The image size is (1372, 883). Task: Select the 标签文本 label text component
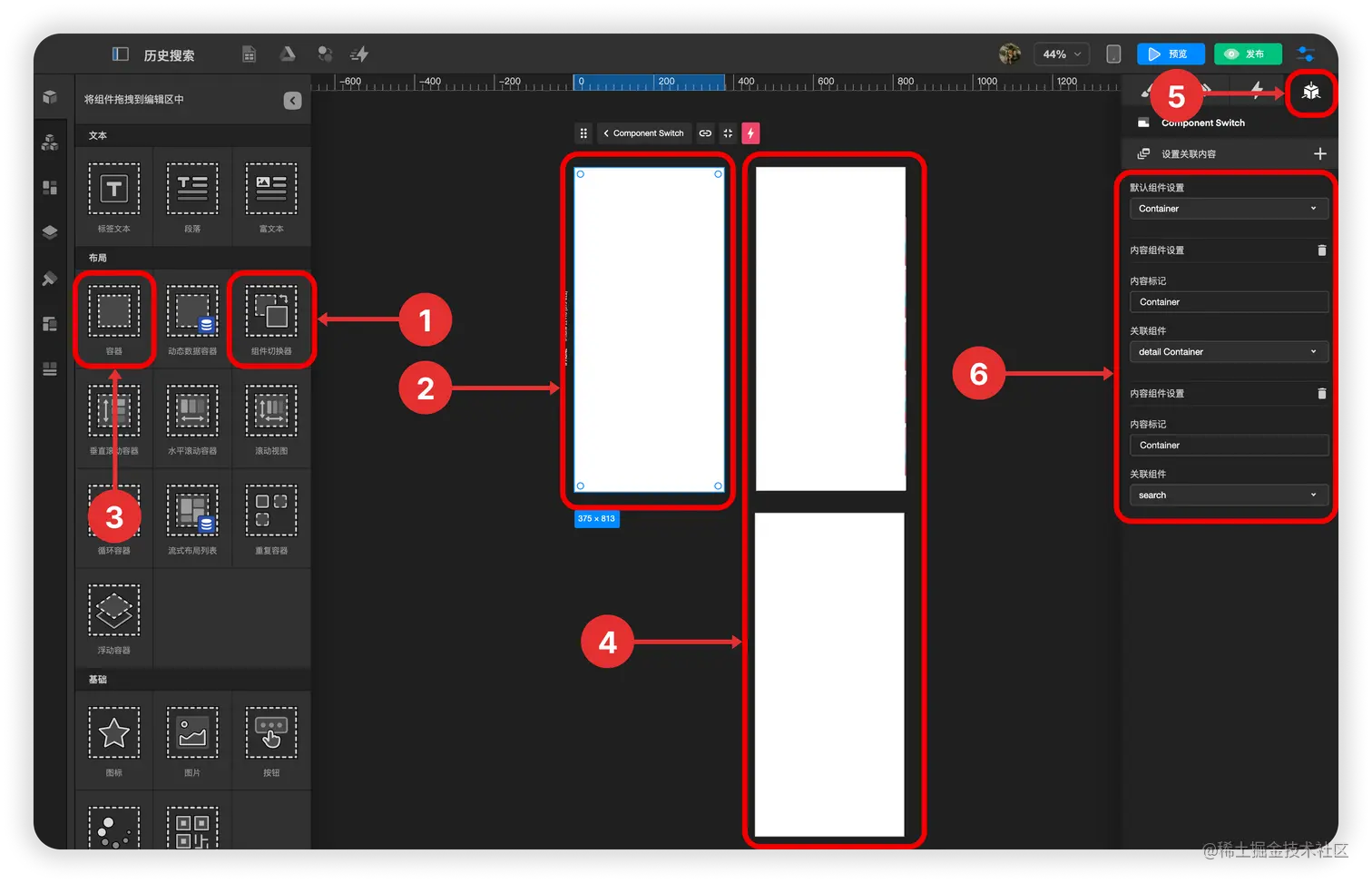coord(114,196)
